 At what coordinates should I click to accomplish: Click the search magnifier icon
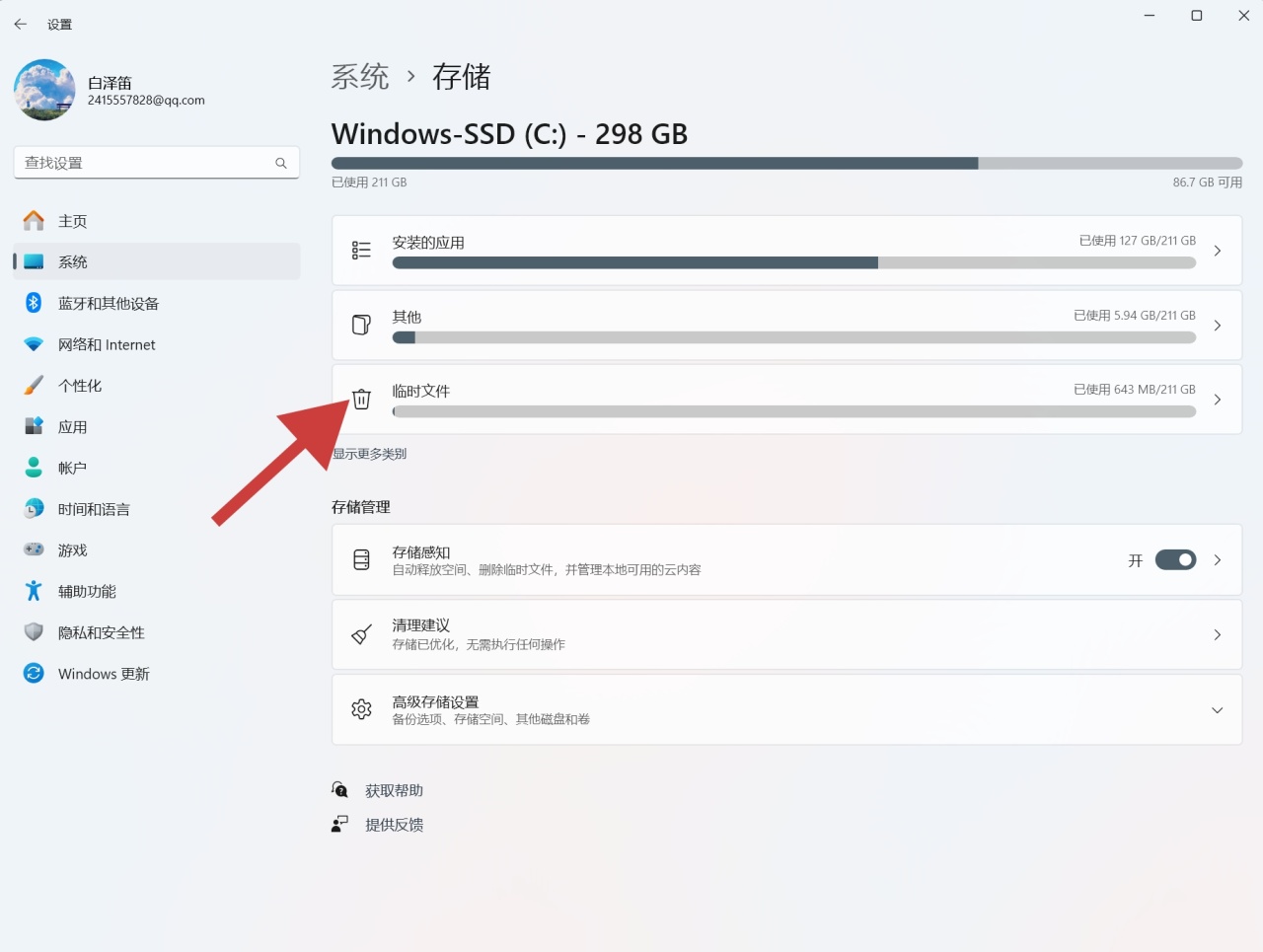tap(281, 163)
